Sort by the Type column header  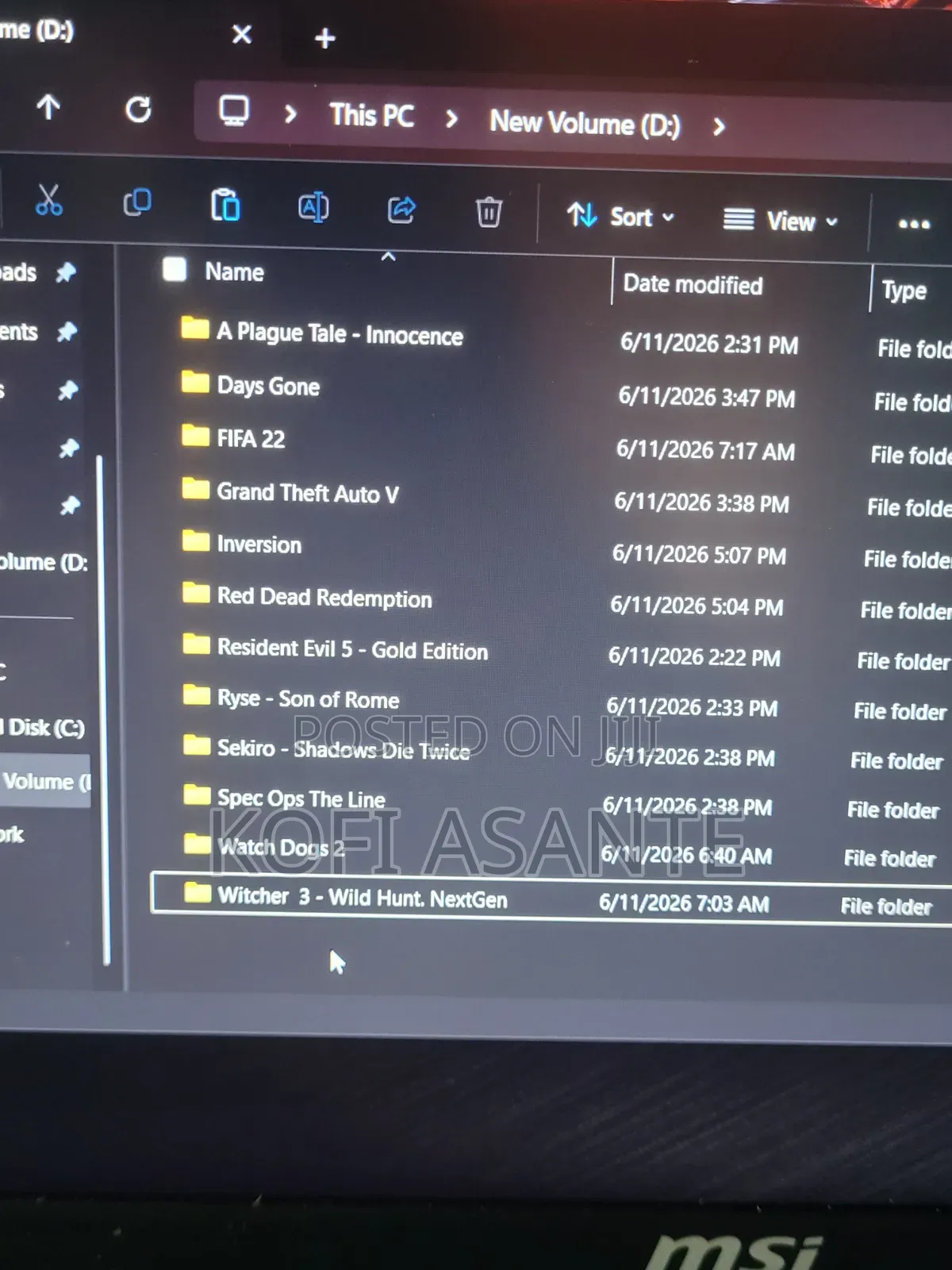[x=904, y=291]
